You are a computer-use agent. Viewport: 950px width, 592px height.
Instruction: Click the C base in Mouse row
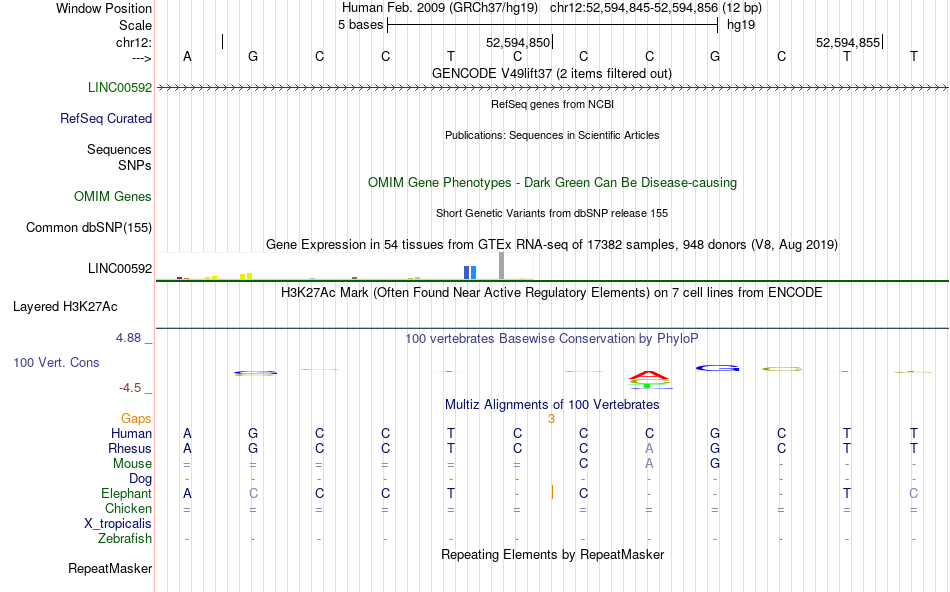click(x=583, y=464)
